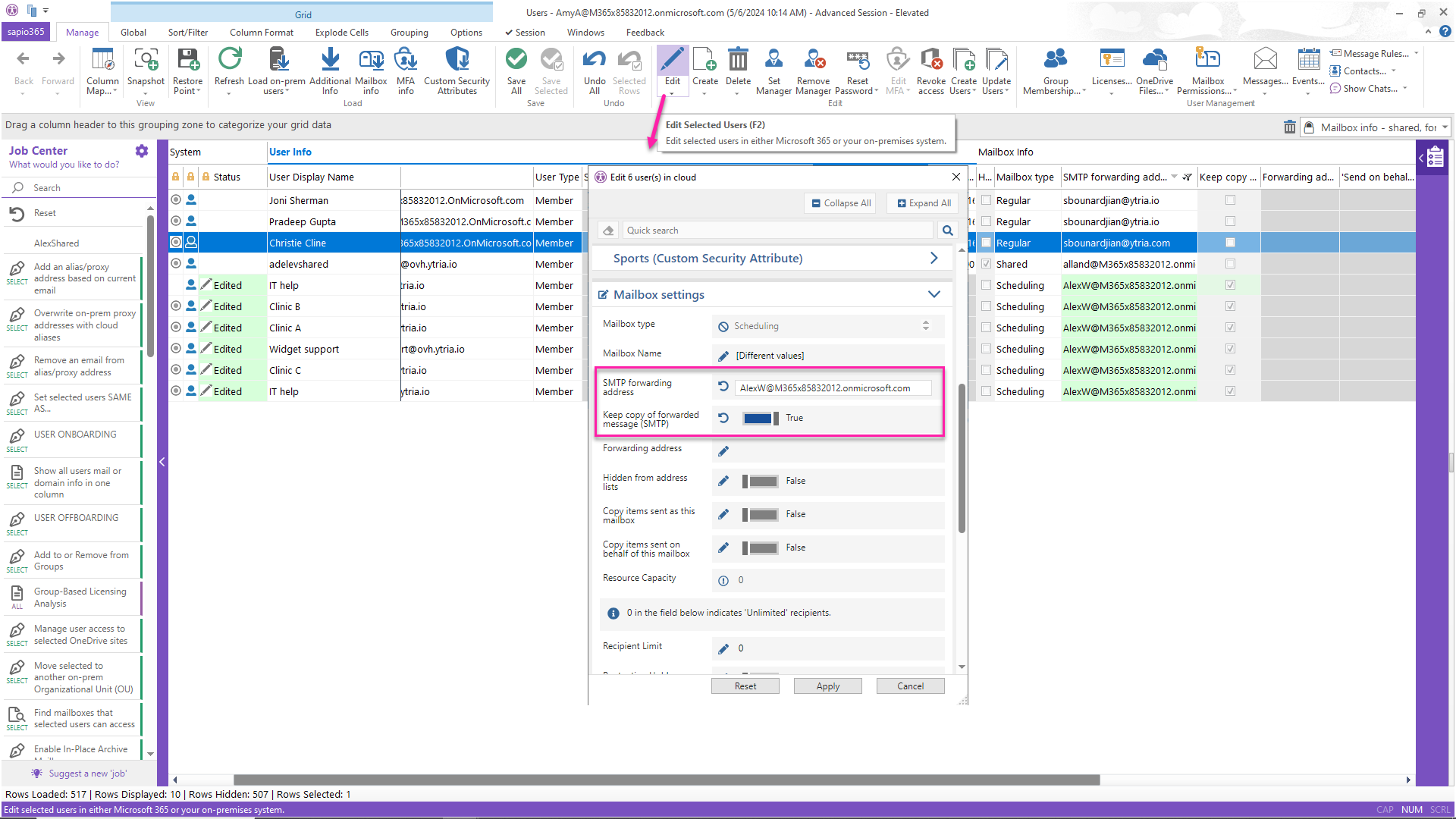Load on-prem users

(x=277, y=71)
